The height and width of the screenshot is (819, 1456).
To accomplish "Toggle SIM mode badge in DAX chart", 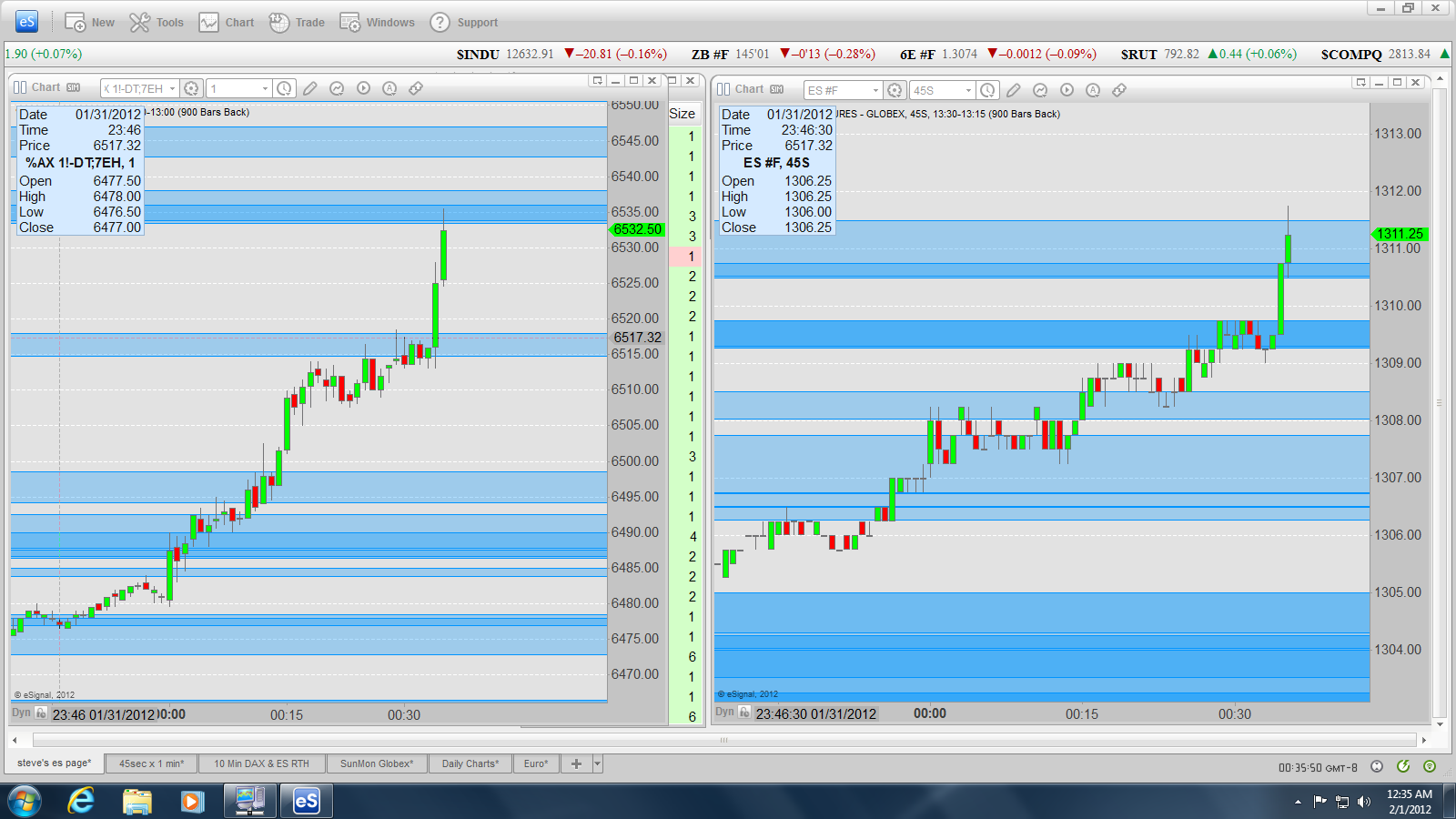I will pyautogui.click(x=74, y=87).
